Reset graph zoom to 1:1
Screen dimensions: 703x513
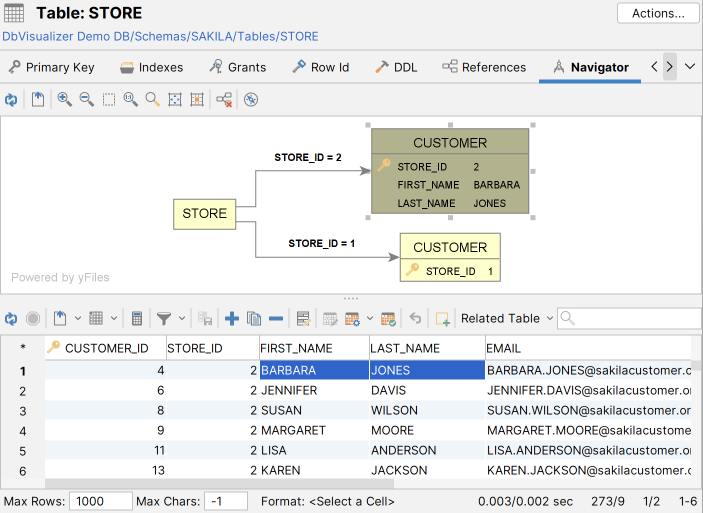click(x=130, y=100)
